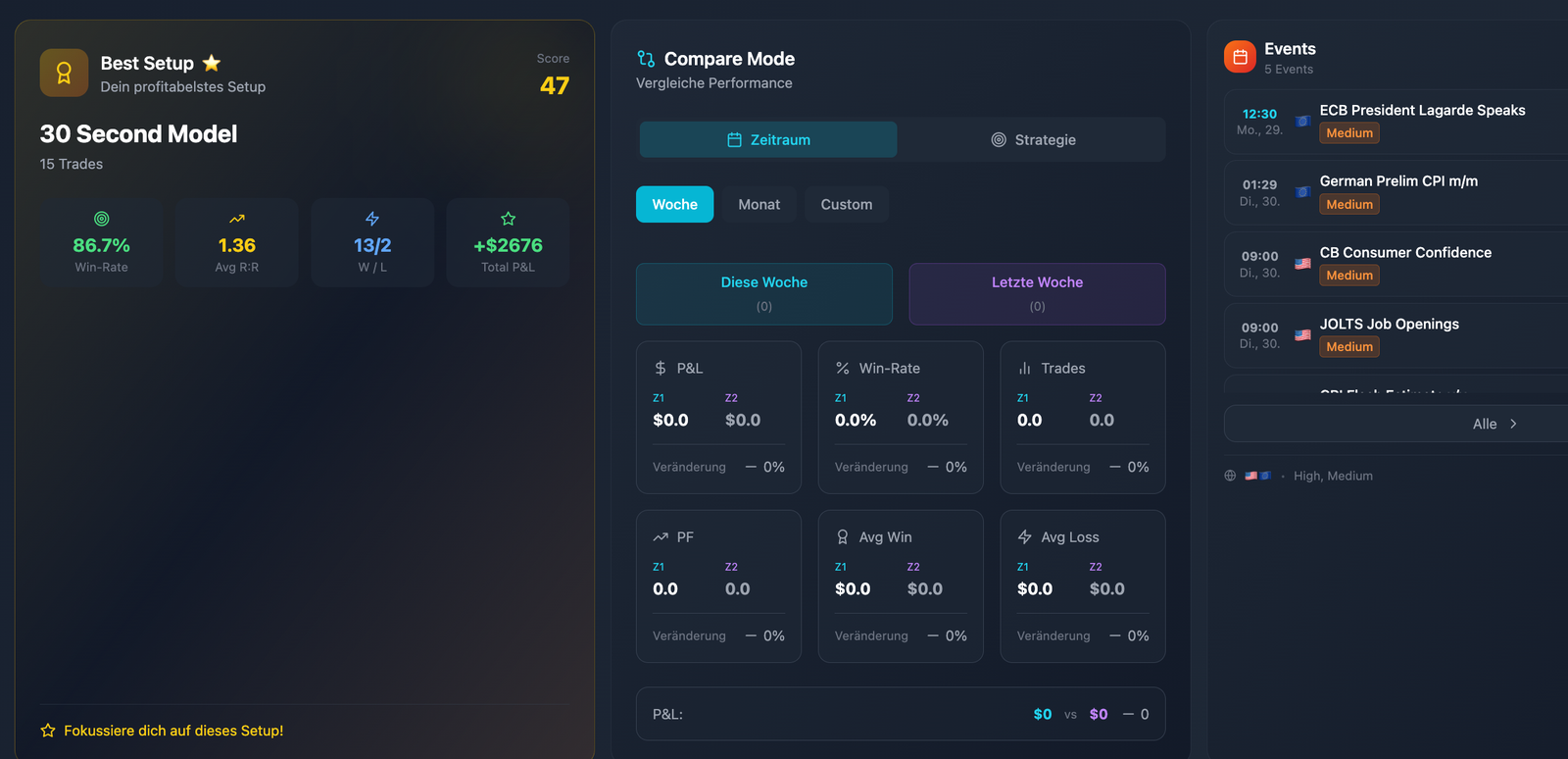This screenshot has width=1568, height=759.
Task: Open the Diese Woche period selector
Action: coord(764,294)
